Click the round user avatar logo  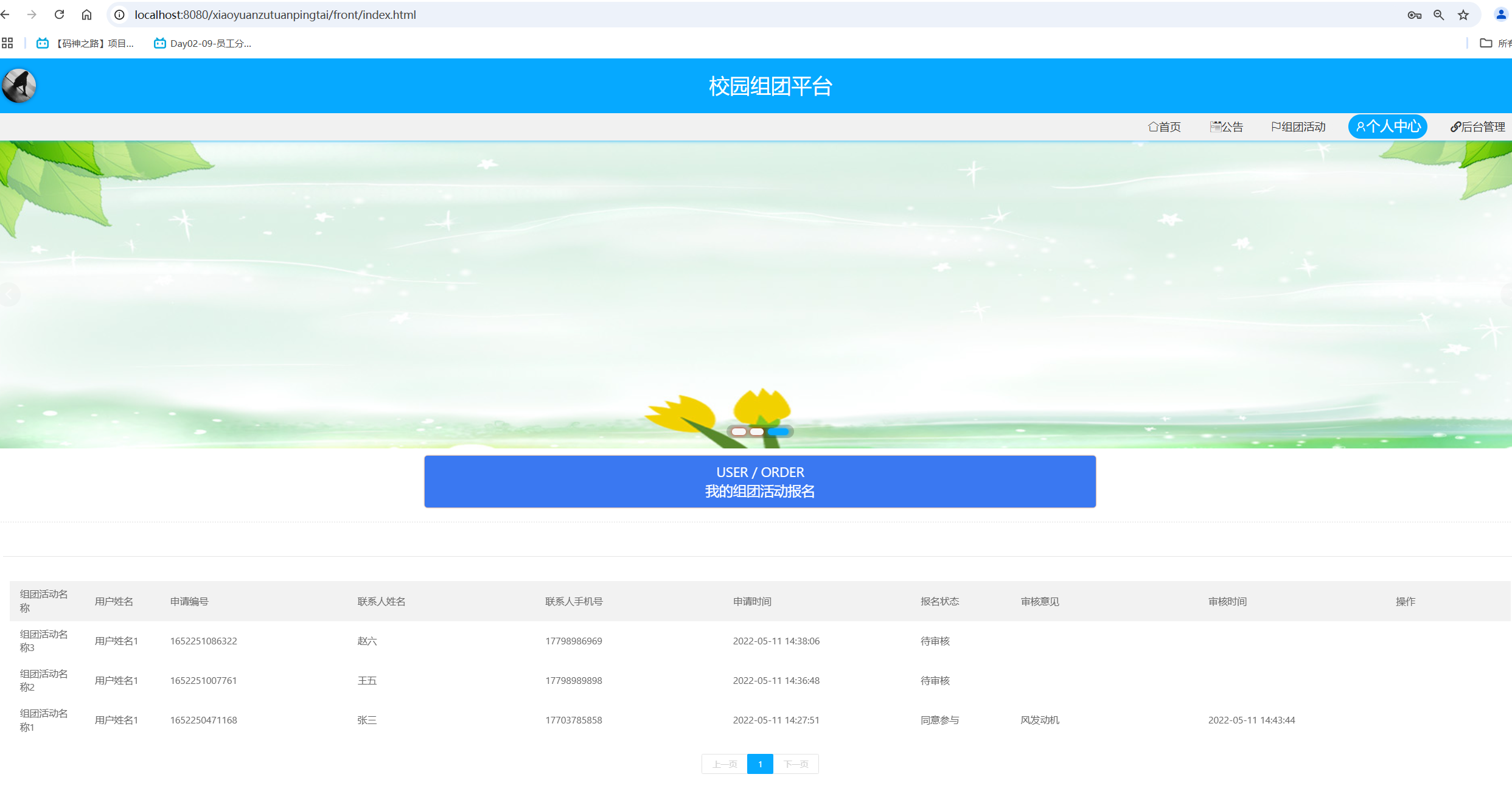pyautogui.click(x=19, y=86)
